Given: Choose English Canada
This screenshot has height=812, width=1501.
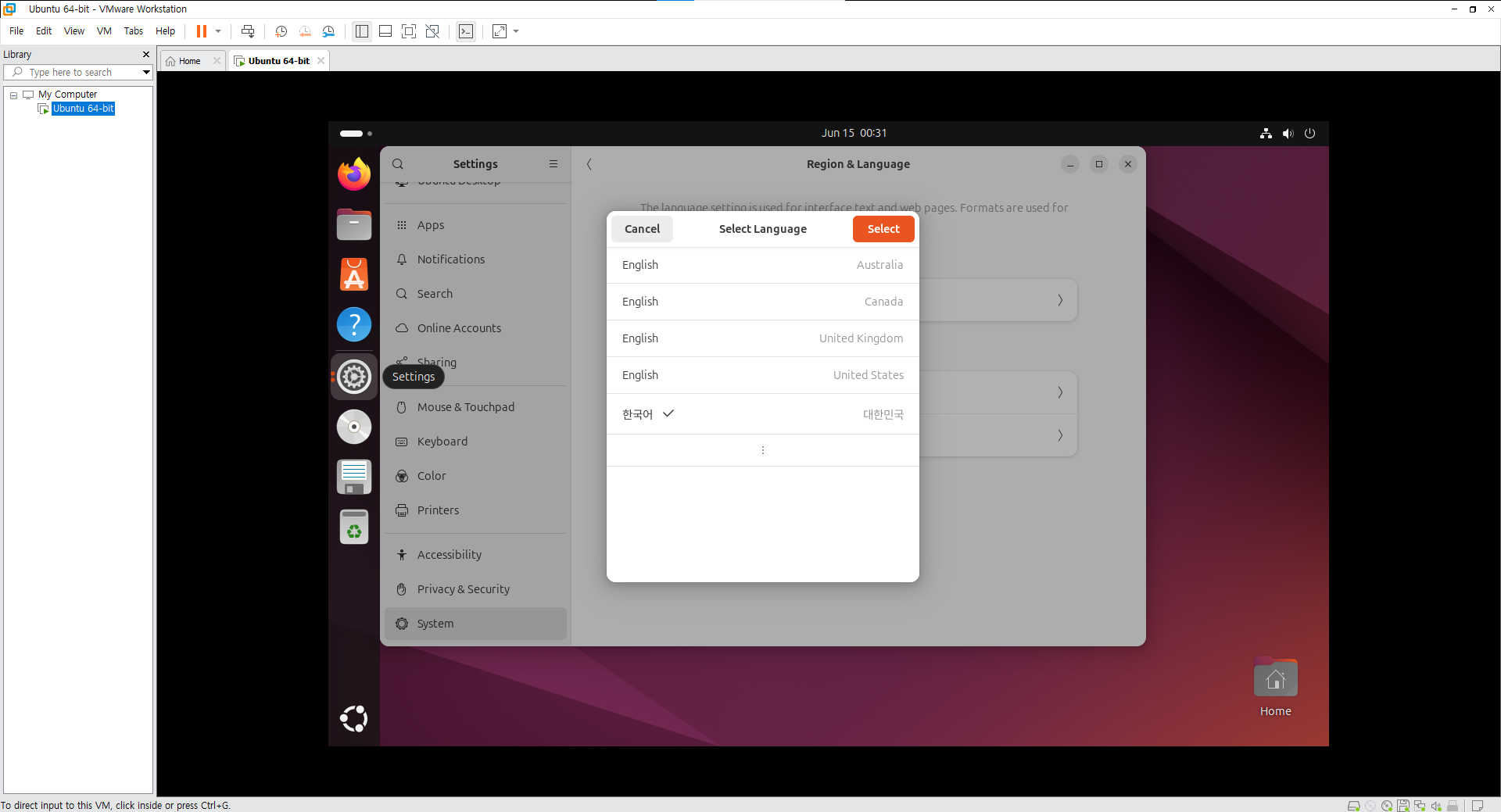Looking at the screenshot, I should tap(763, 302).
